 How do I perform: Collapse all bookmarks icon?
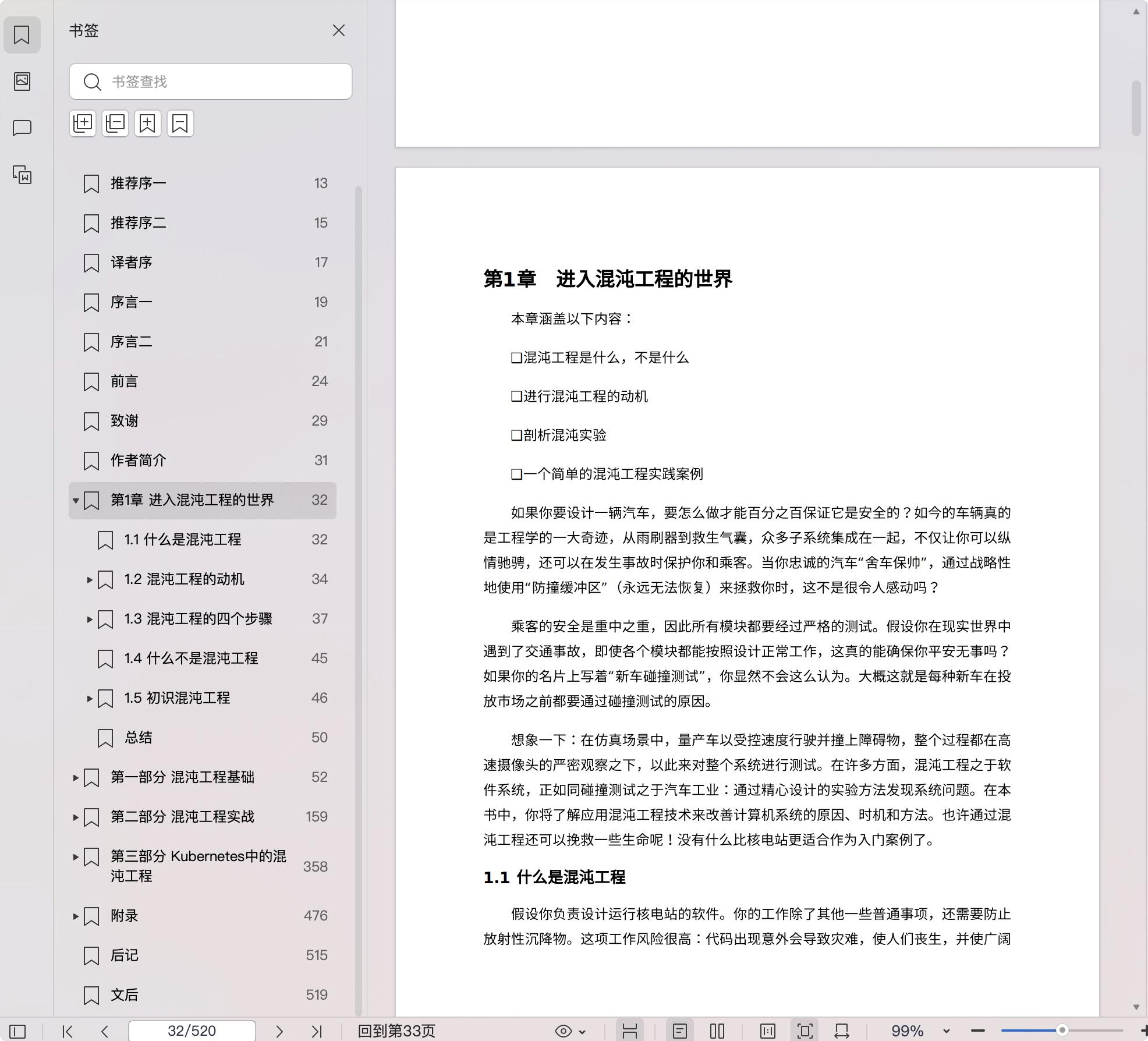click(115, 123)
